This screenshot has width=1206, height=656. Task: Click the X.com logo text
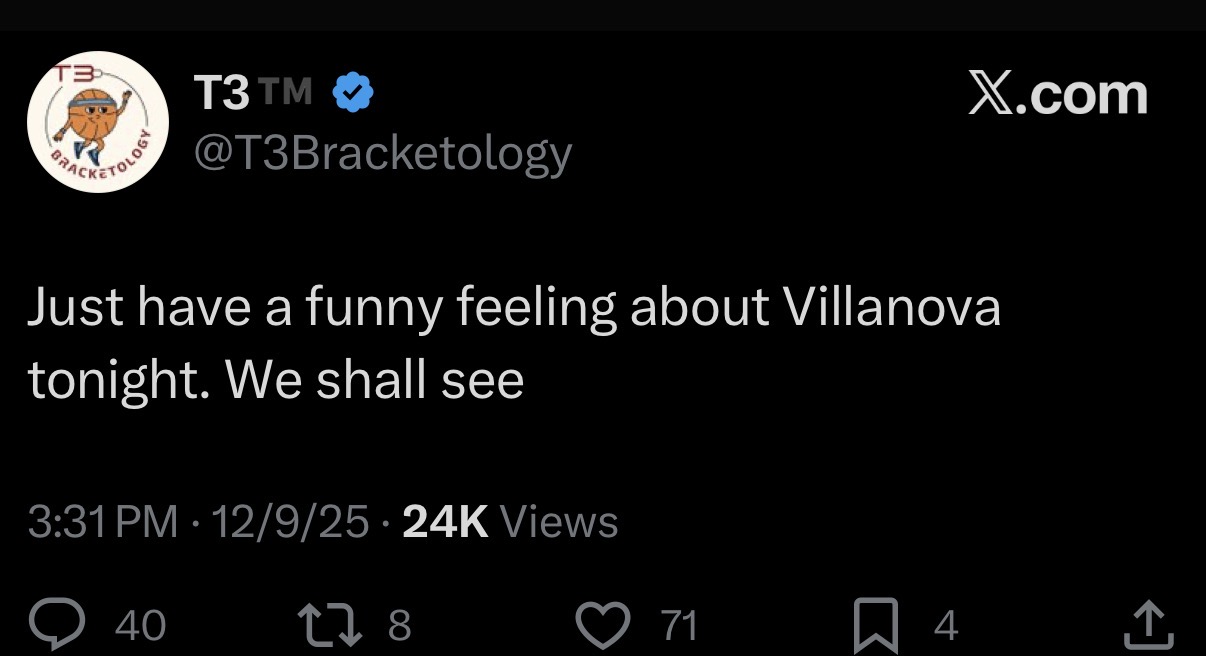(x=1057, y=94)
